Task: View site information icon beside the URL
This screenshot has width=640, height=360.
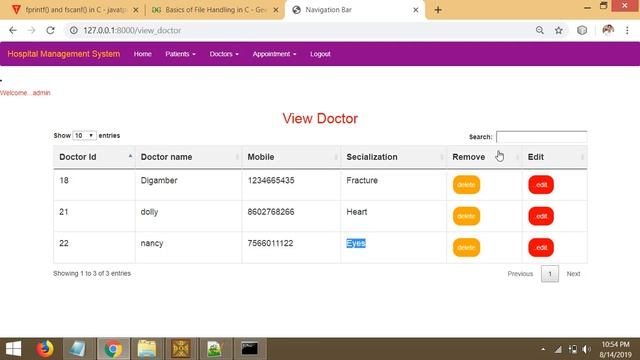Action: click(x=74, y=30)
